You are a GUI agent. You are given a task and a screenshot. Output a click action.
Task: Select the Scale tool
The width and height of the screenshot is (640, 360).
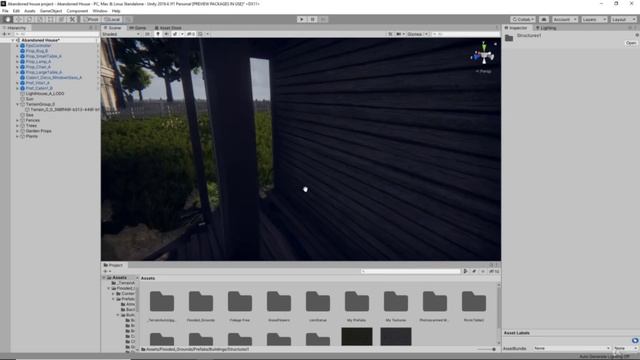click(40, 19)
